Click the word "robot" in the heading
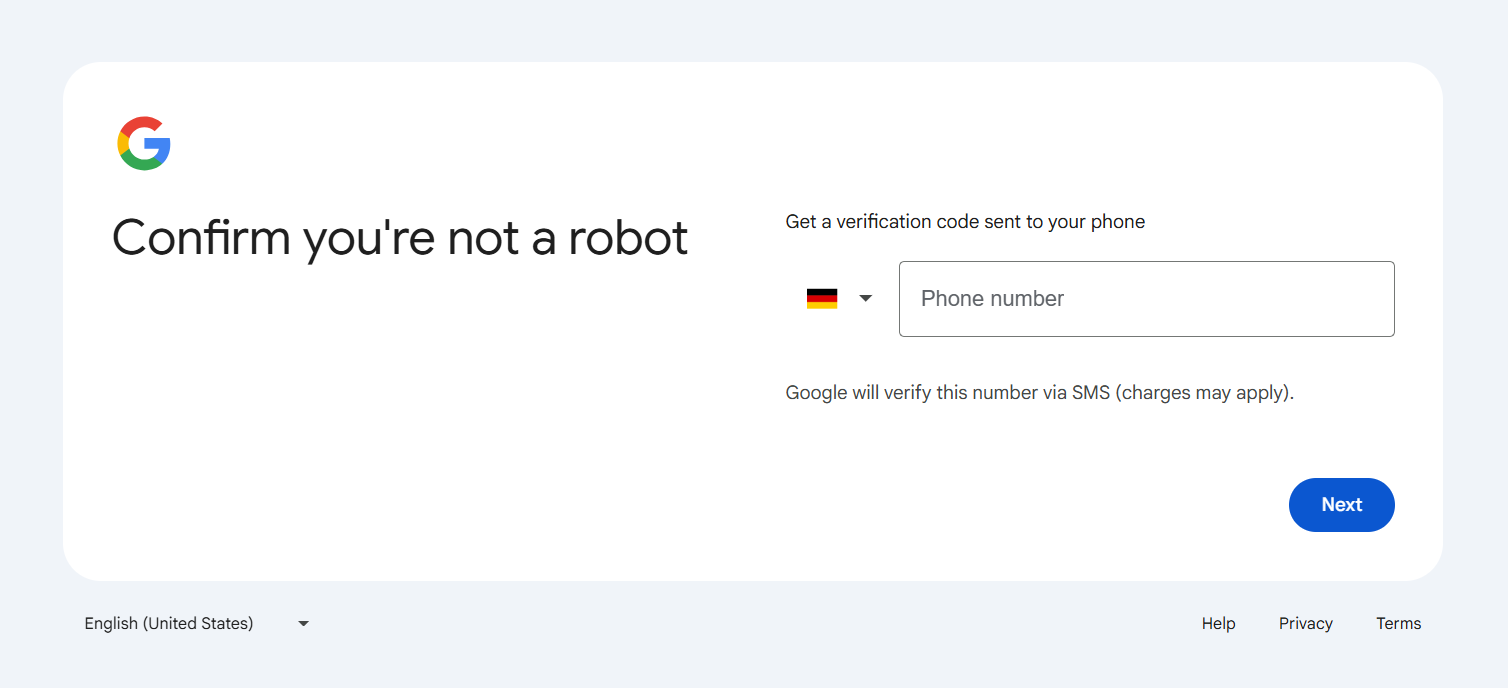 (628, 238)
